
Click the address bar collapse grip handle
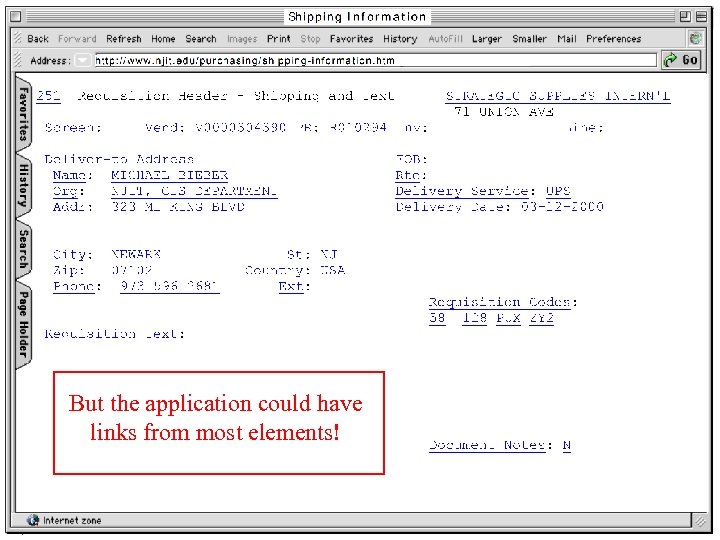(x=18, y=60)
